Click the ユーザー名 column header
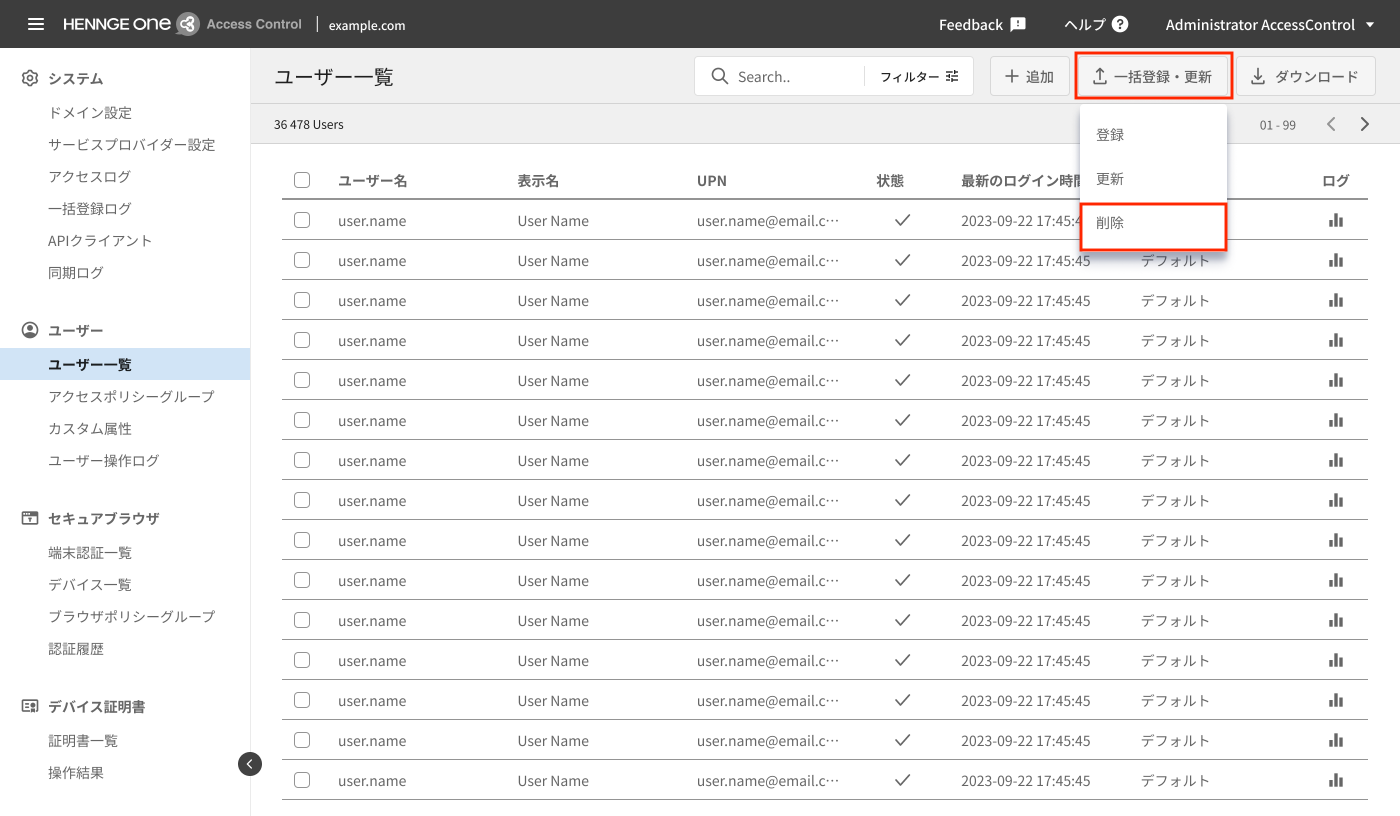This screenshot has width=1400, height=816. pos(372,181)
